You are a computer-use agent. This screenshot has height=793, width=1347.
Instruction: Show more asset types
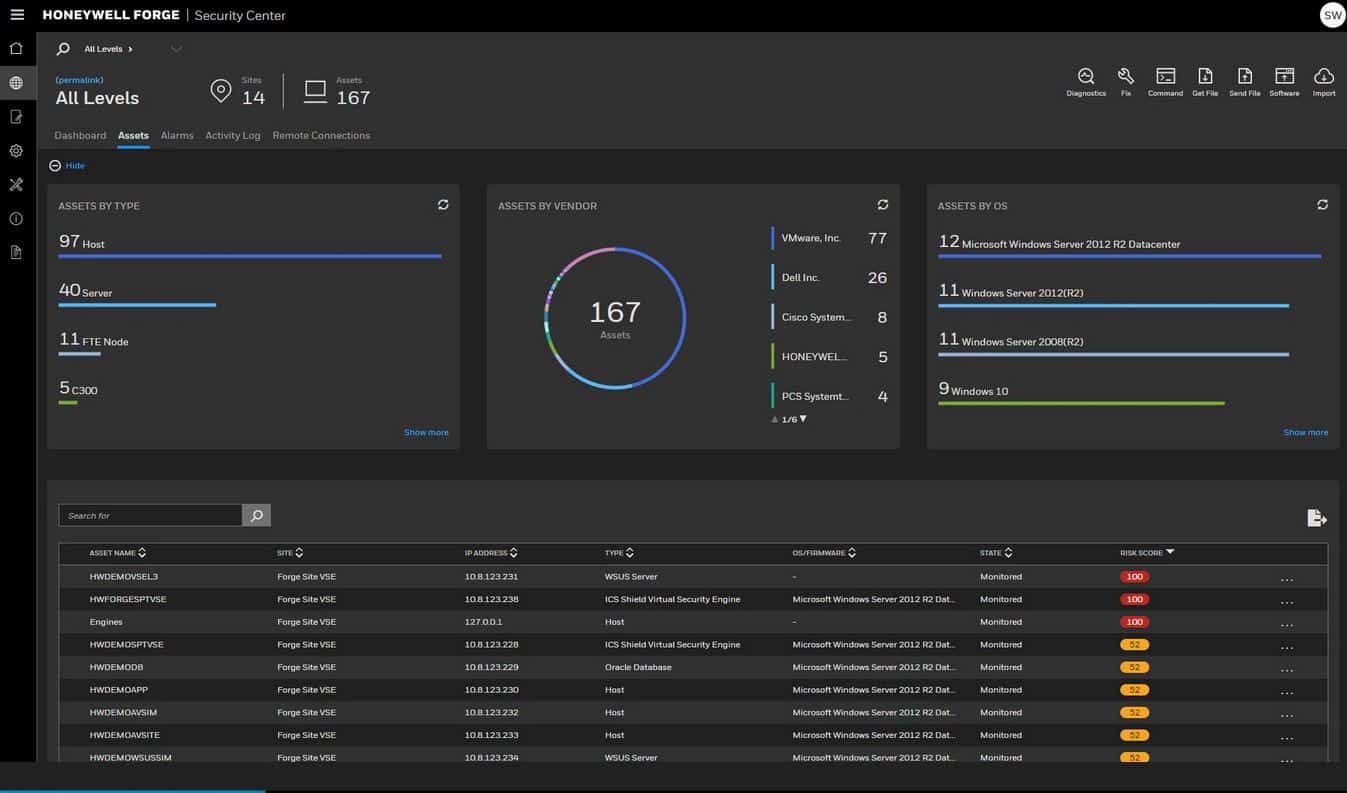pos(426,432)
